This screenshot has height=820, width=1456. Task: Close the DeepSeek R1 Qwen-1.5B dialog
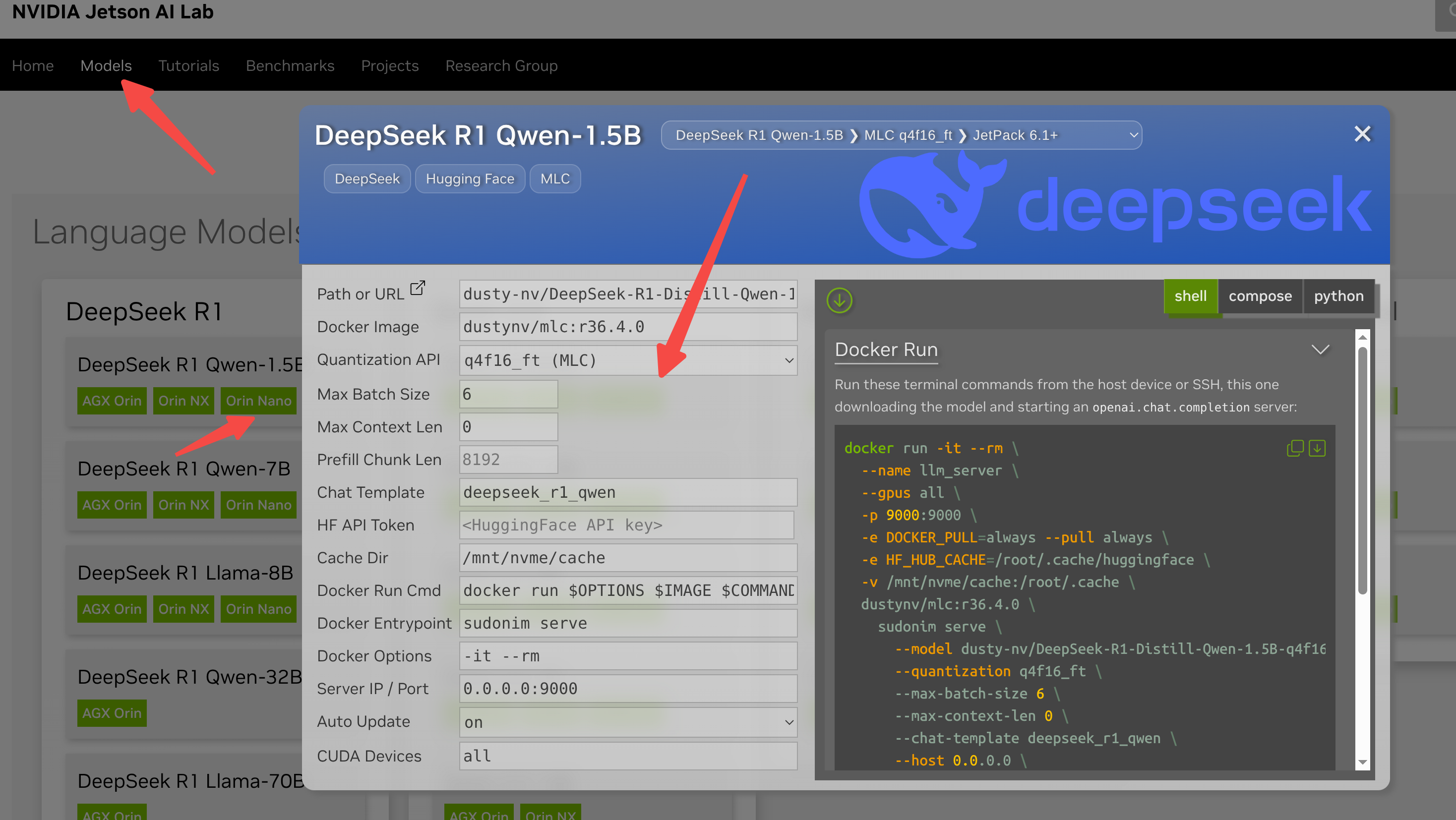pos(1363,134)
